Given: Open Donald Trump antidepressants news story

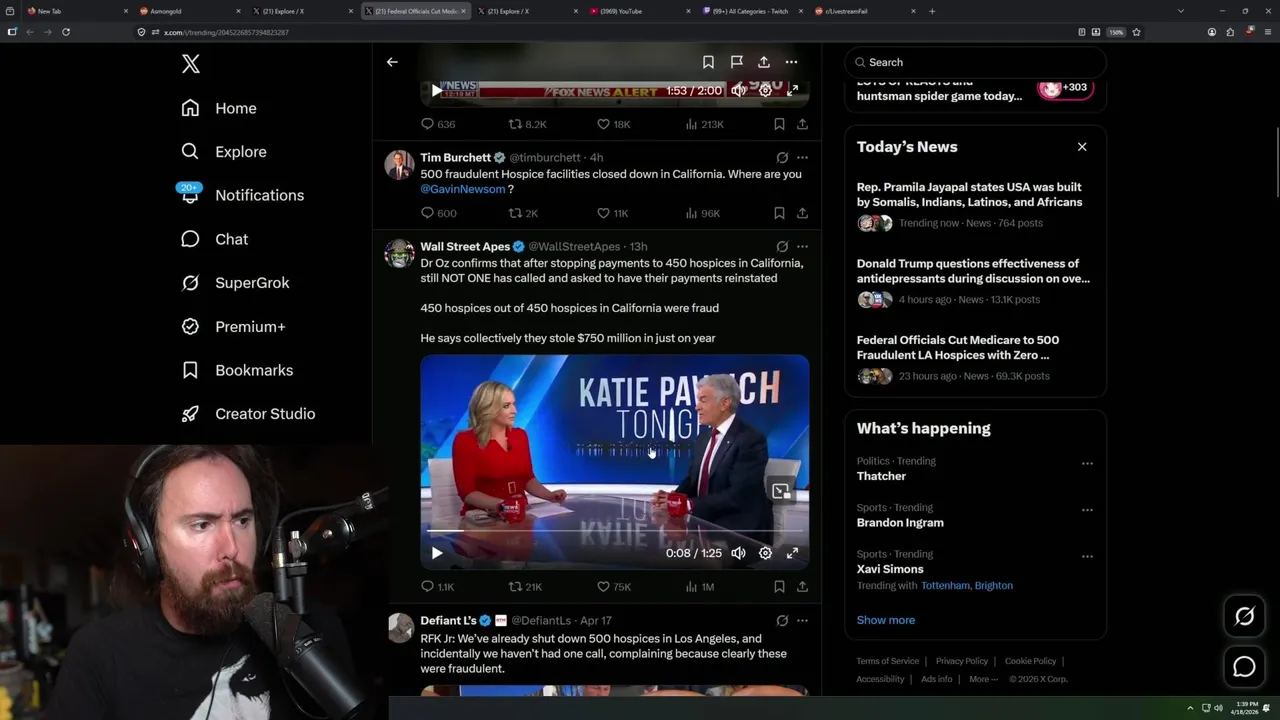Looking at the screenshot, I should pos(975,282).
